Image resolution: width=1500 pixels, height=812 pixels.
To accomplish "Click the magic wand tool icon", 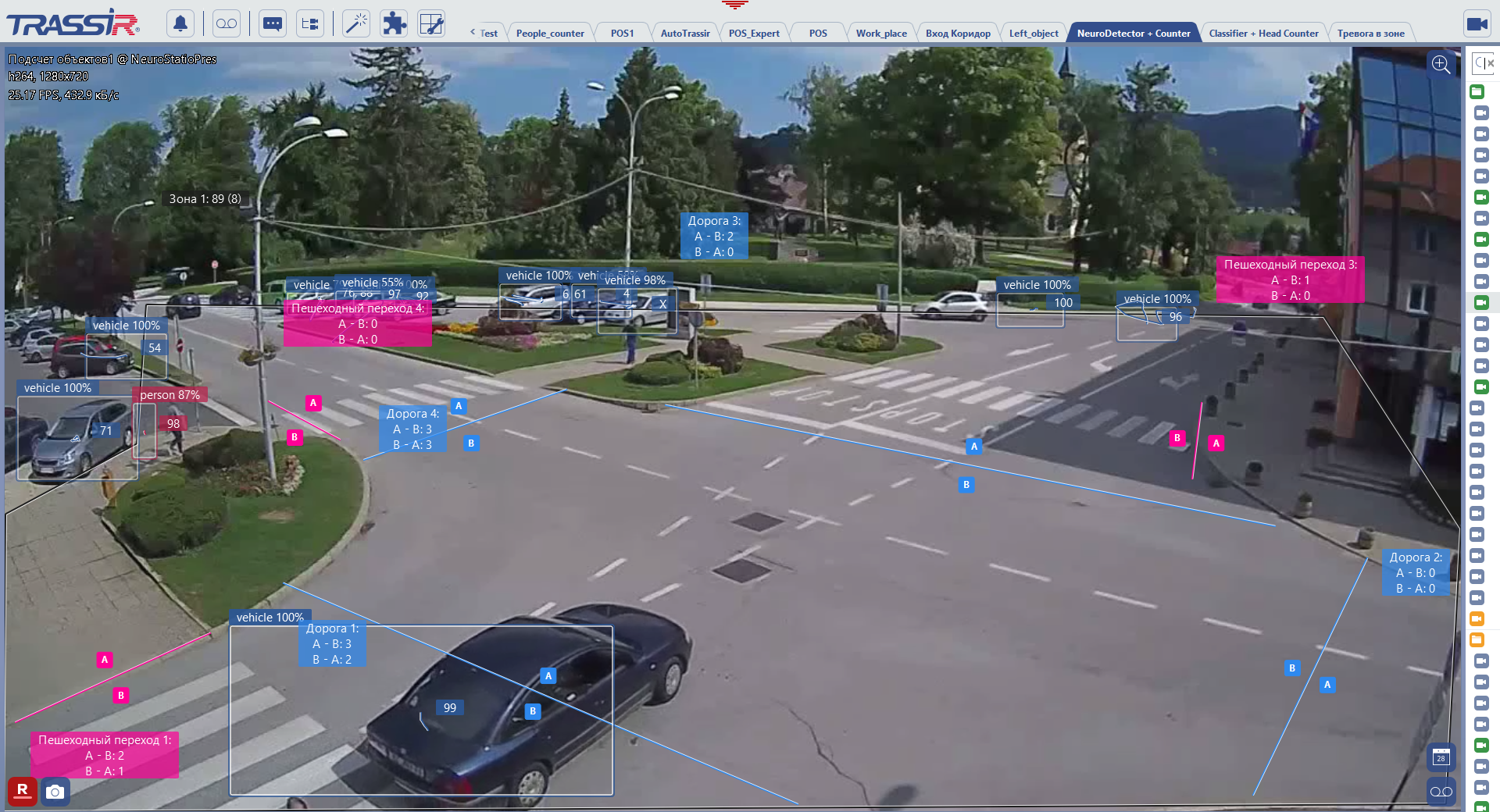I will click(x=356, y=23).
